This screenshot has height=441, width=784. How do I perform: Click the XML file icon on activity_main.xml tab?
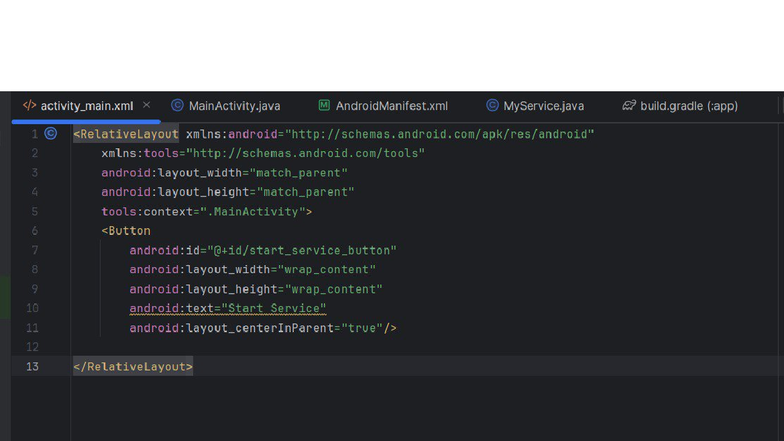coord(30,106)
